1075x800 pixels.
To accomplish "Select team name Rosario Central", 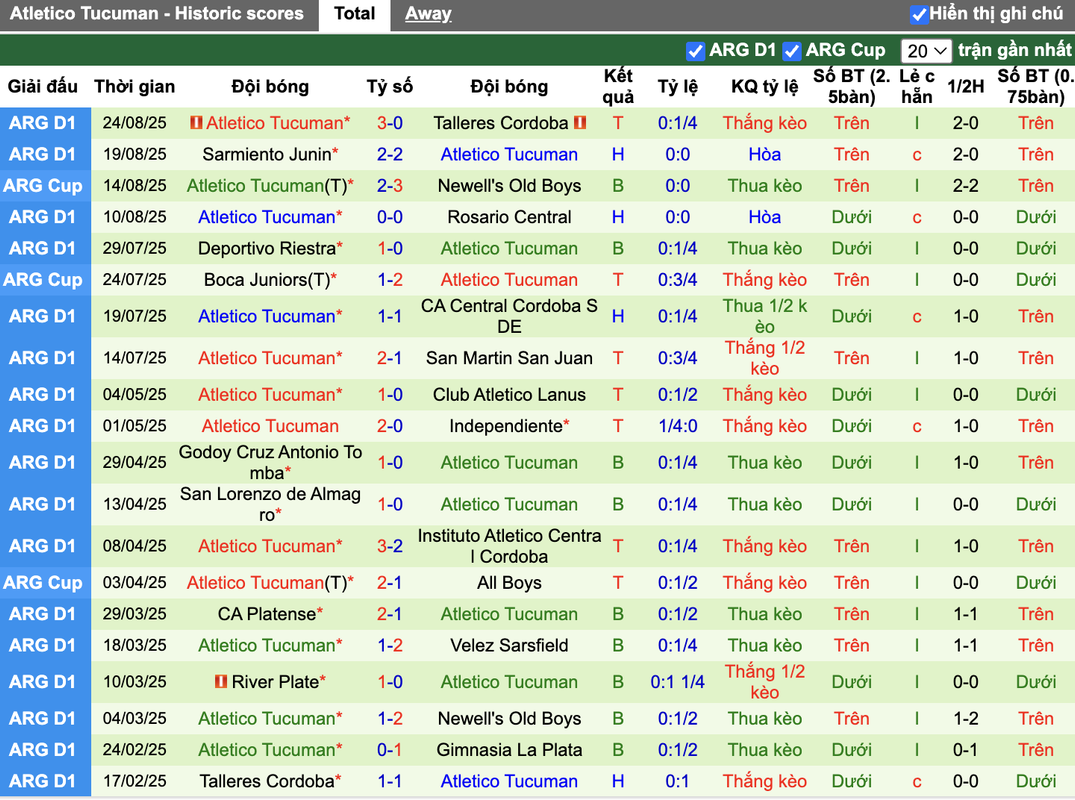I will [x=509, y=217].
